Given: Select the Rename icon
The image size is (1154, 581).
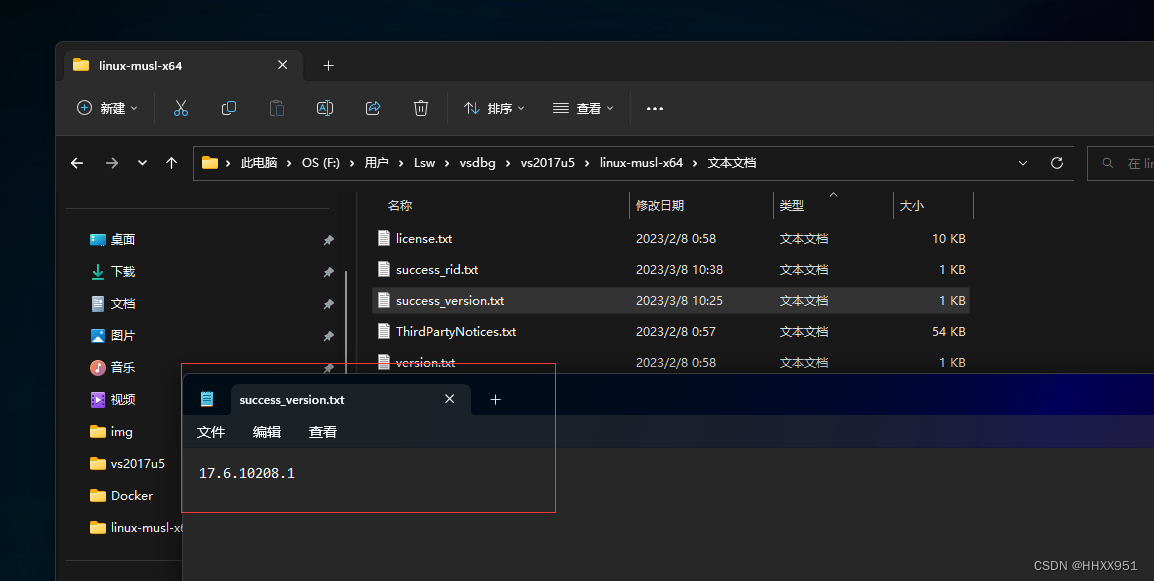Looking at the screenshot, I should tap(324, 108).
